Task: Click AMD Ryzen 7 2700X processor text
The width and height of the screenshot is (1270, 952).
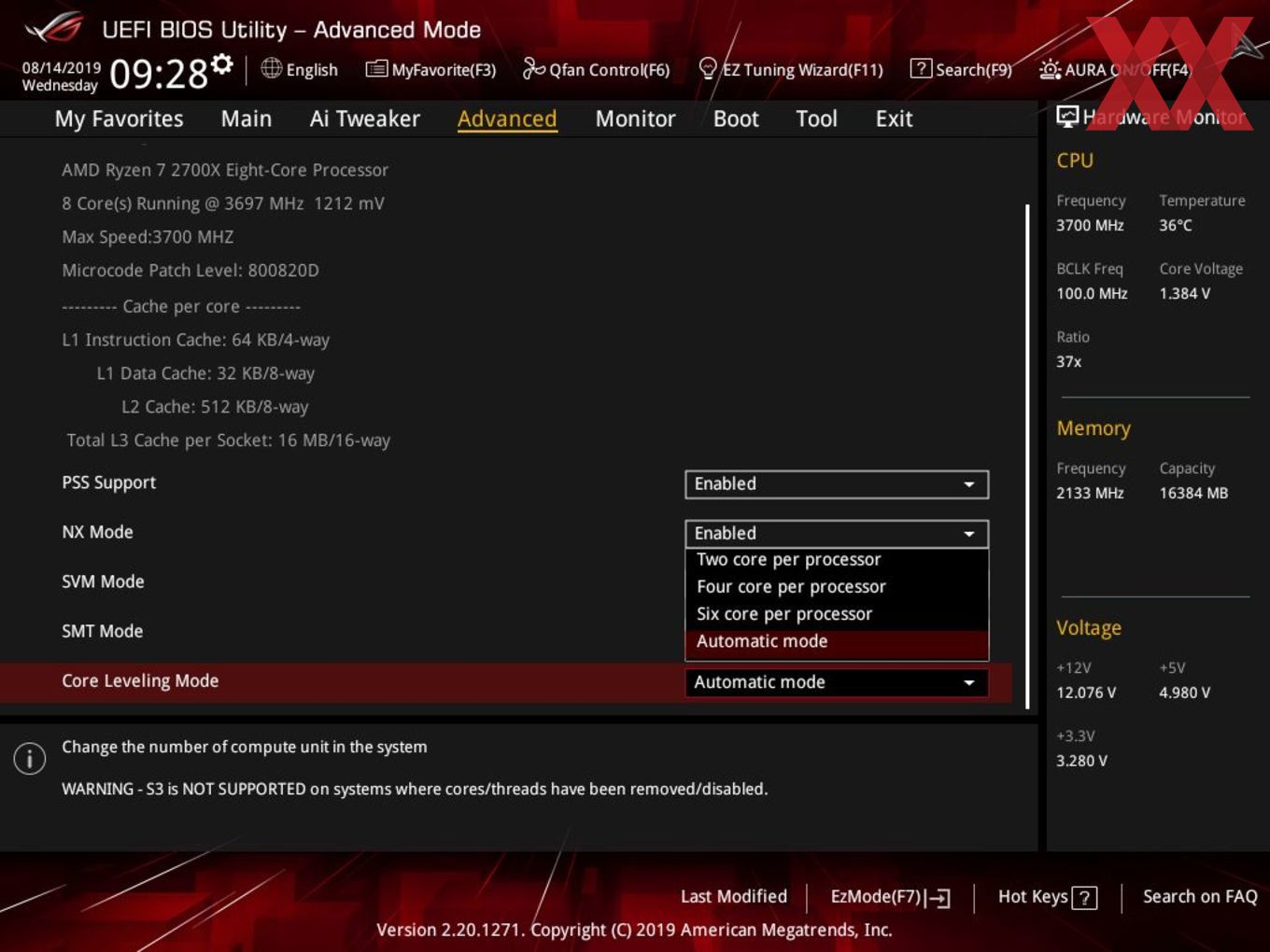Action: 225,170
